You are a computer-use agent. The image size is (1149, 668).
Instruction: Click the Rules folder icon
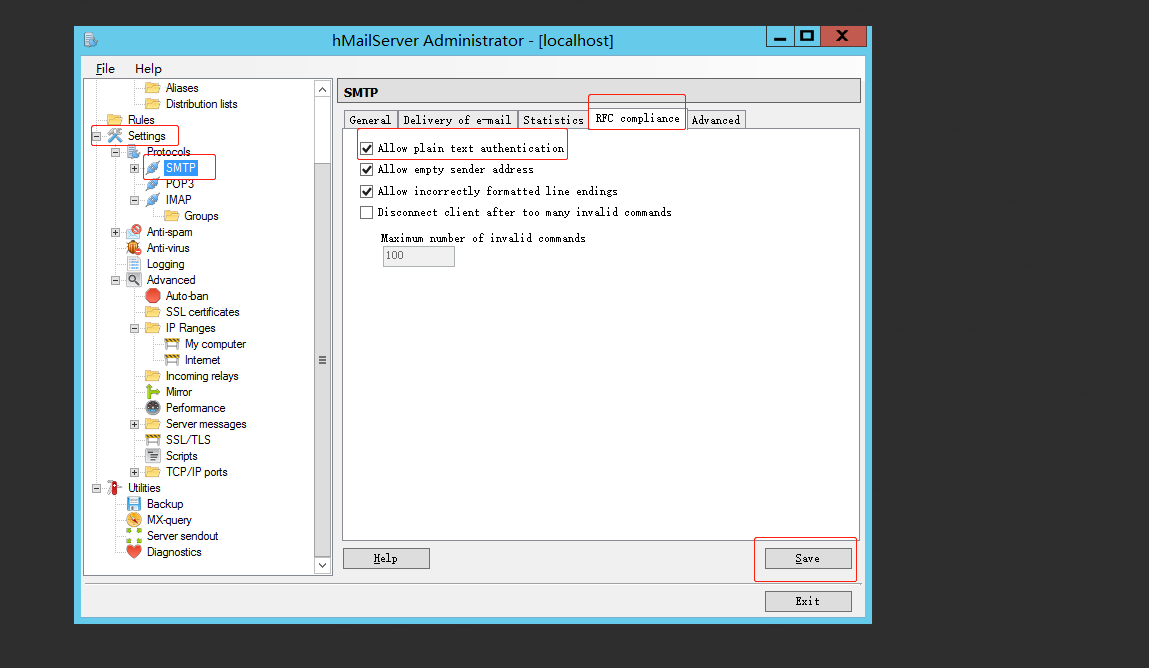click(115, 119)
